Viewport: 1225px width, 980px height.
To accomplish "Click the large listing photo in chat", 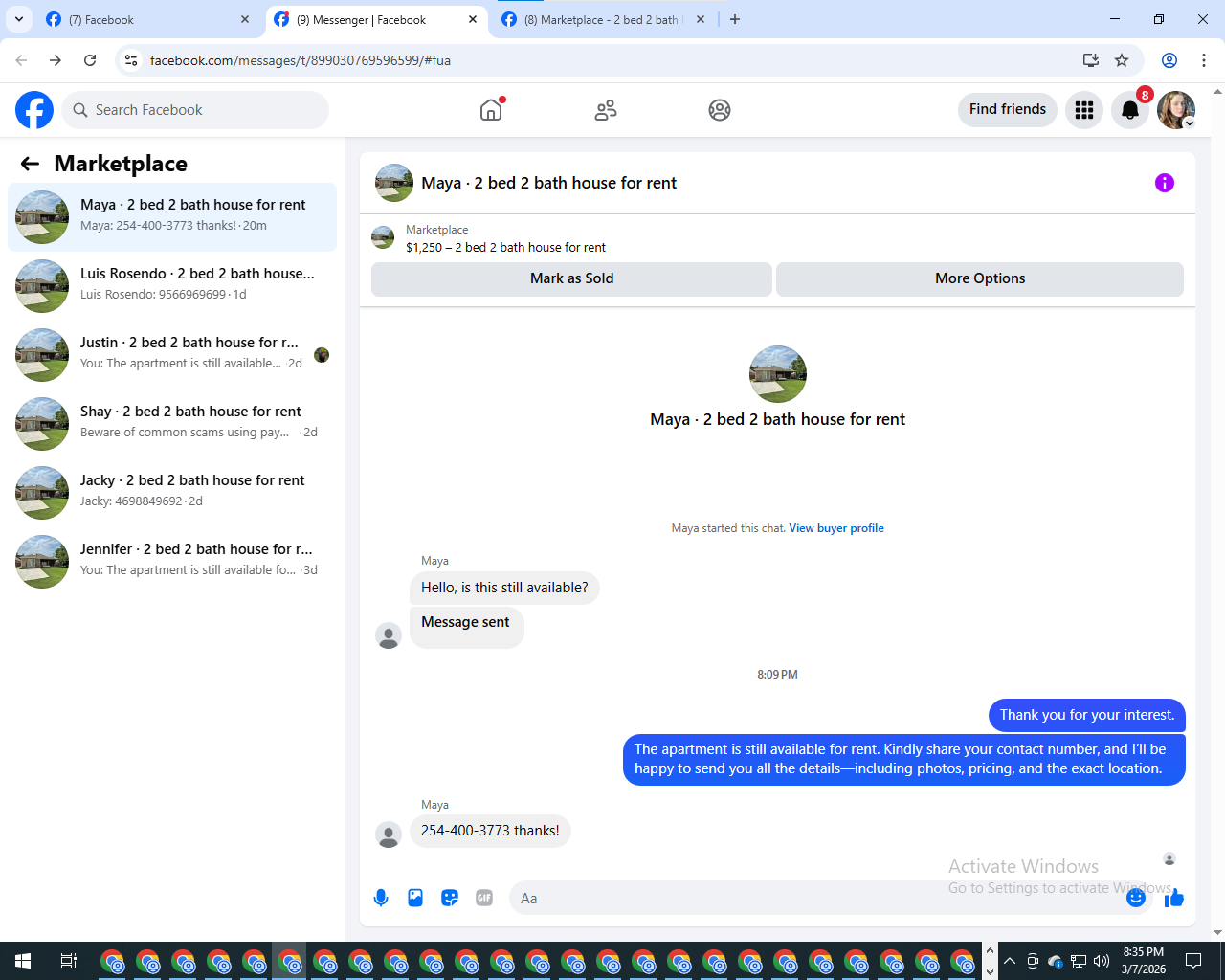I will pyautogui.click(x=778, y=374).
